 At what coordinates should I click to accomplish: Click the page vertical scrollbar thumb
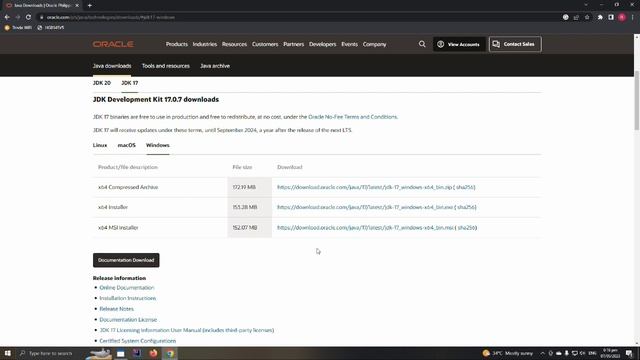point(637,100)
